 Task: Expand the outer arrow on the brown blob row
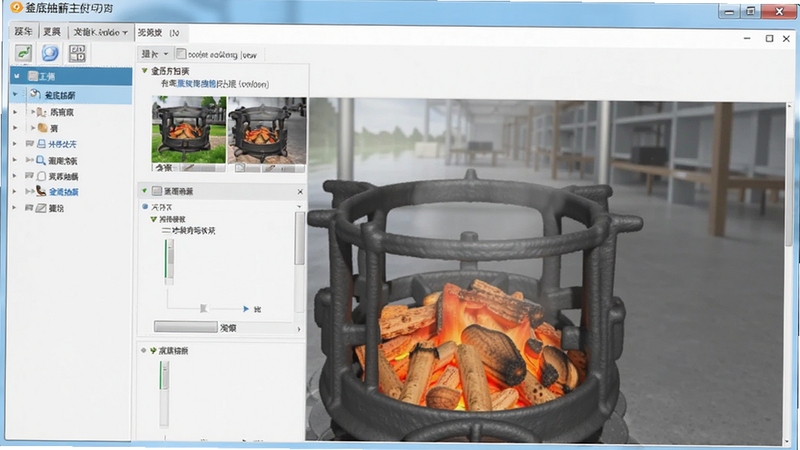(15, 128)
